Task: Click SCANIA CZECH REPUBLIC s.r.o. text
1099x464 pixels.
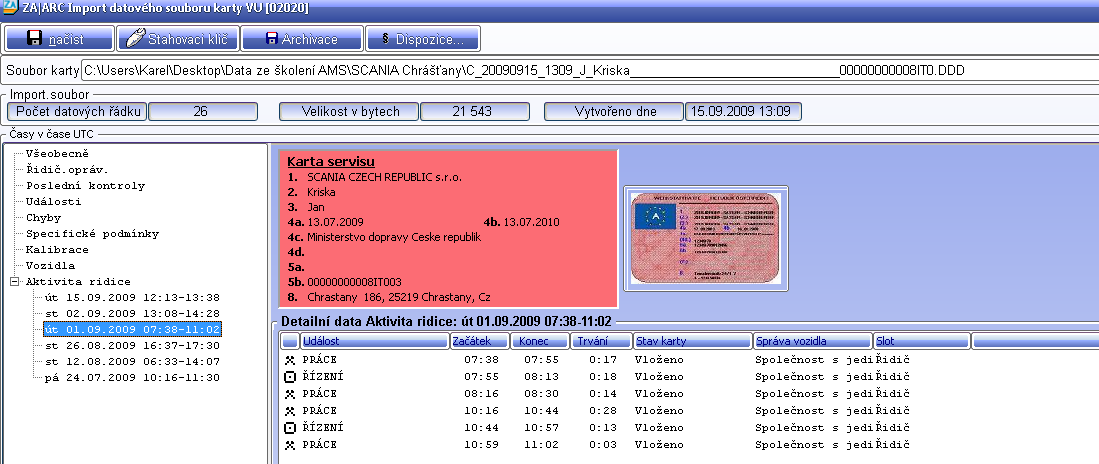Action: tap(384, 177)
